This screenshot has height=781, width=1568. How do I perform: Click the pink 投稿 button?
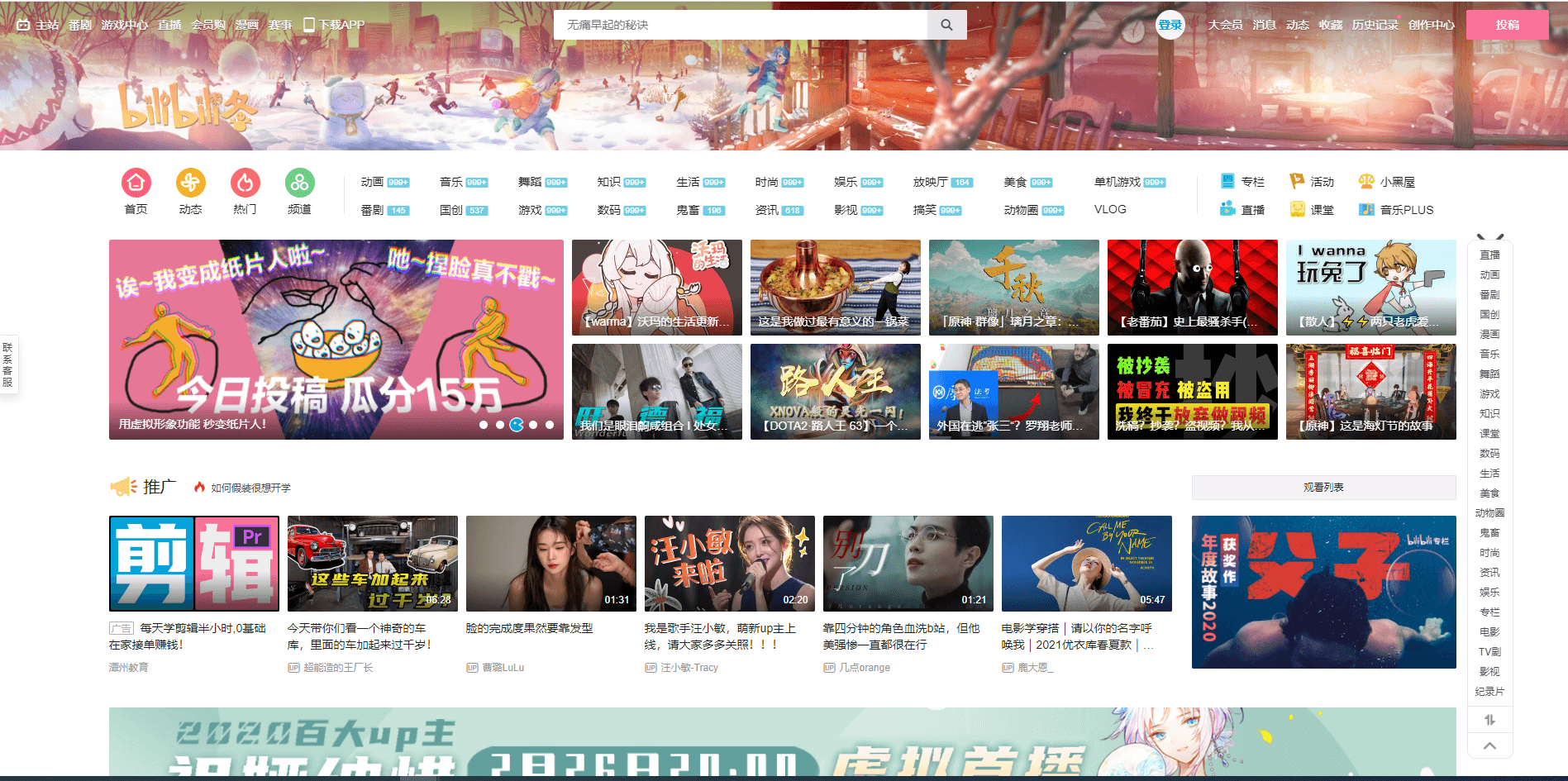click(x=1508, y=25)
